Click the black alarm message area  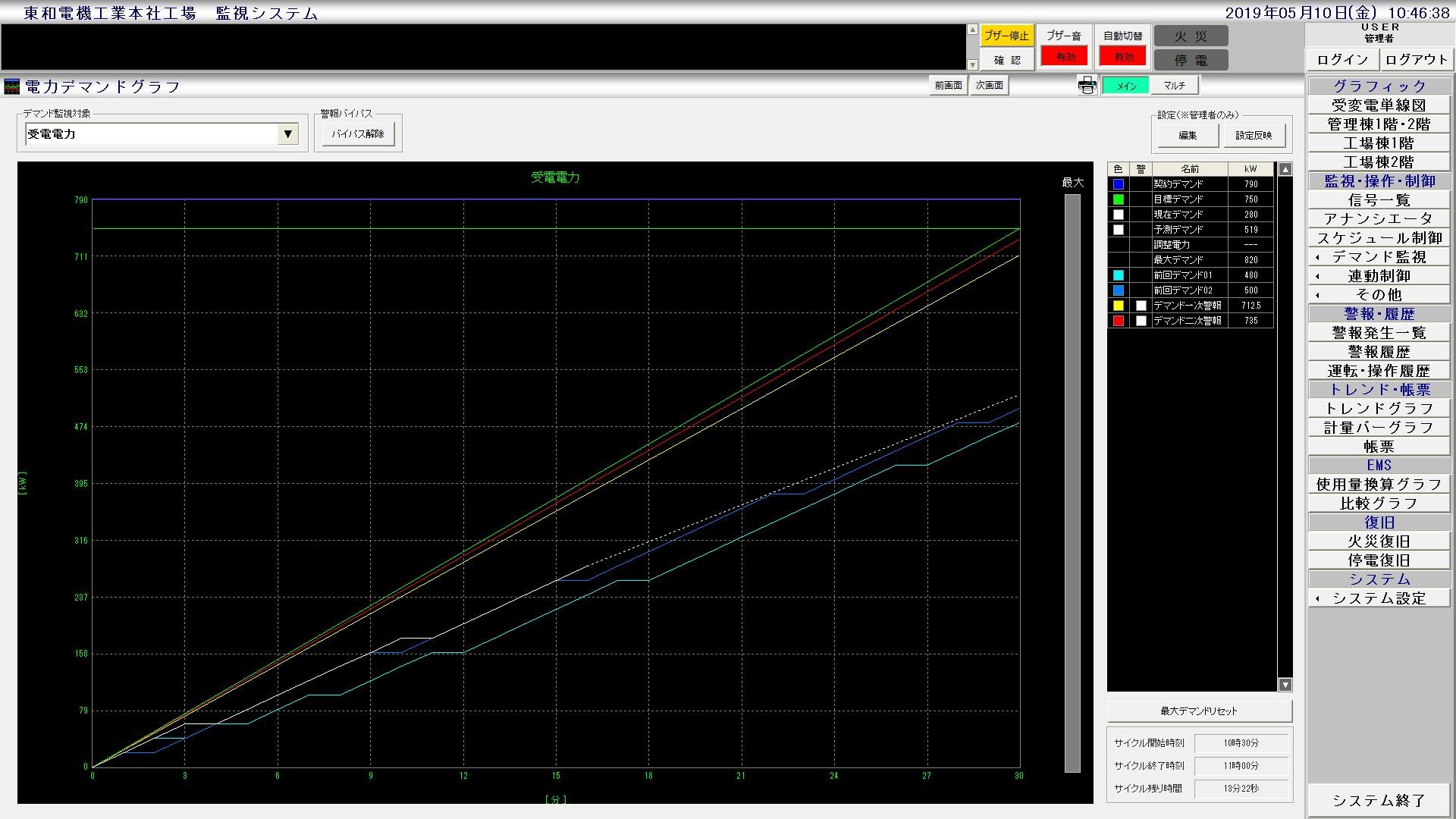(484, 47)
